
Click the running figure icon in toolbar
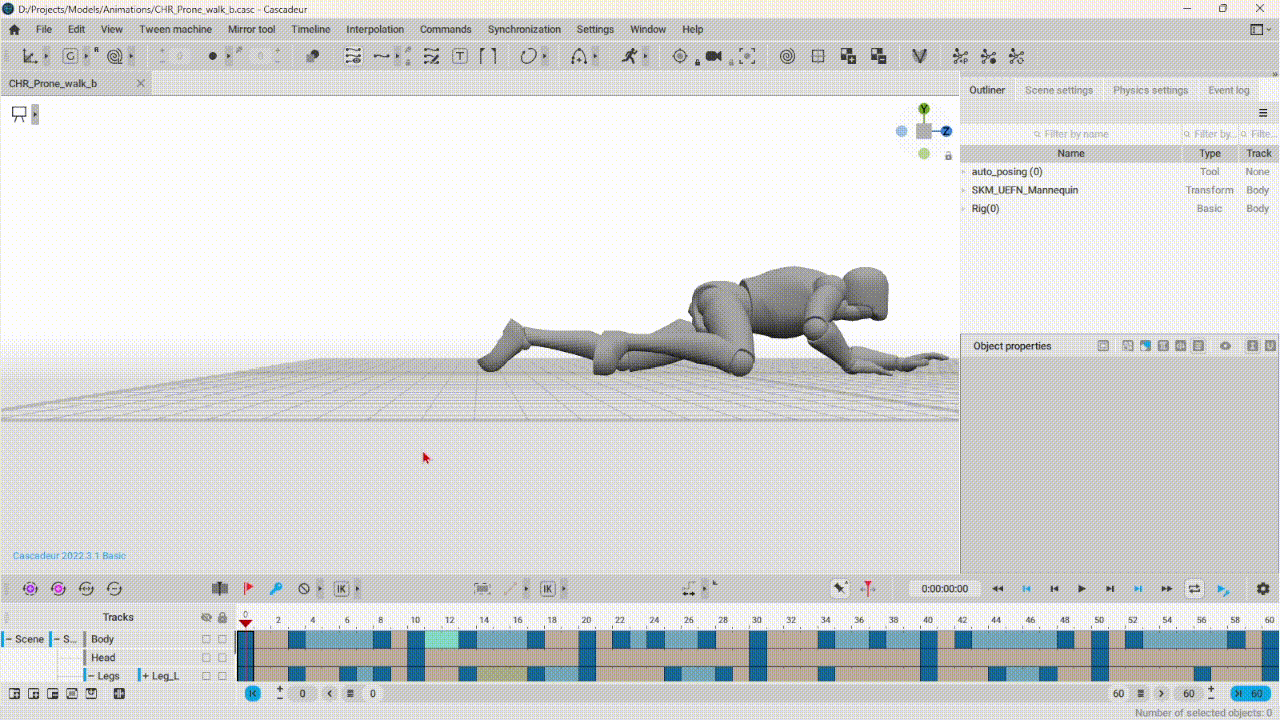(629, 56)
